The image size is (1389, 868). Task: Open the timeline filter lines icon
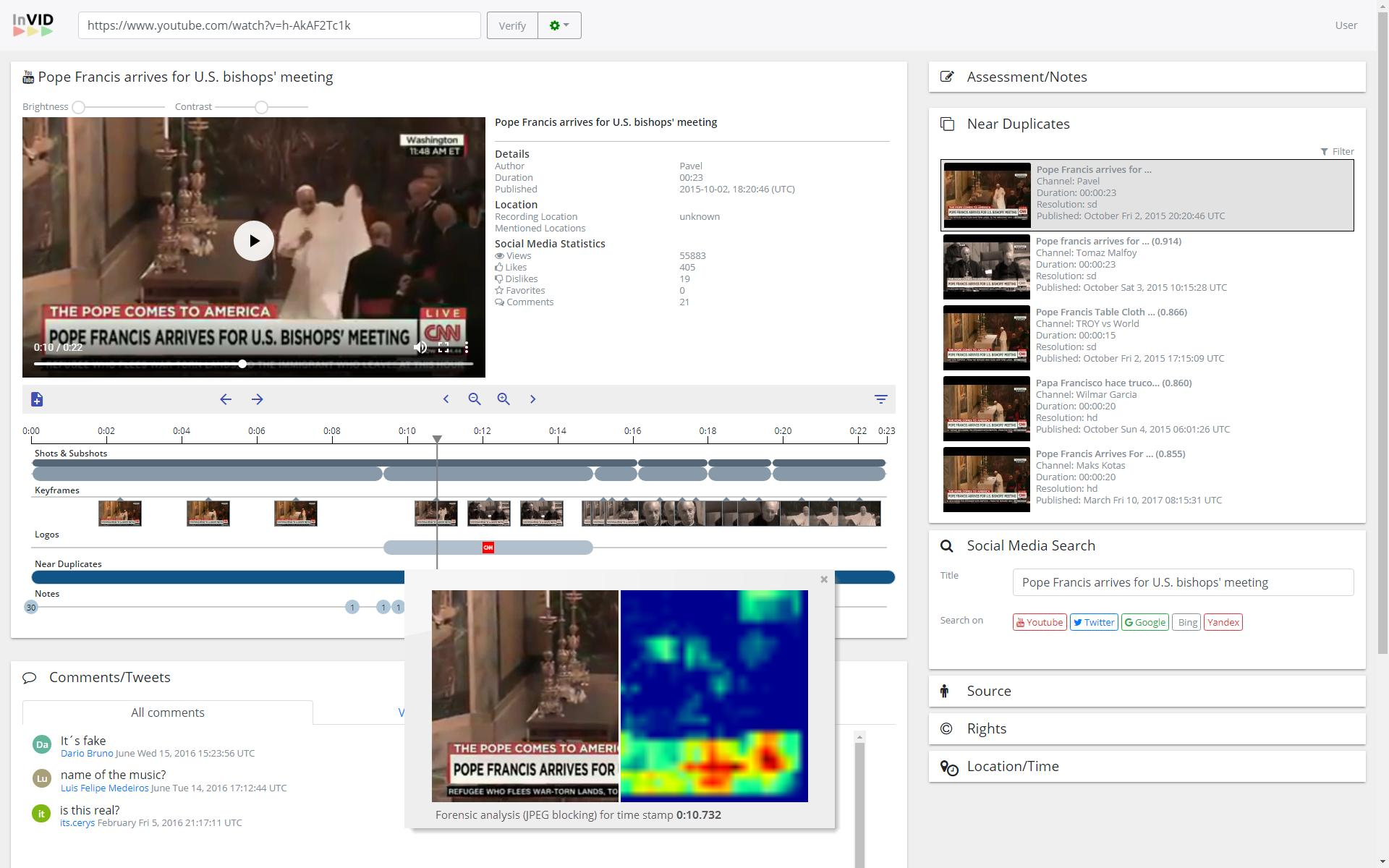click(880, 399)
